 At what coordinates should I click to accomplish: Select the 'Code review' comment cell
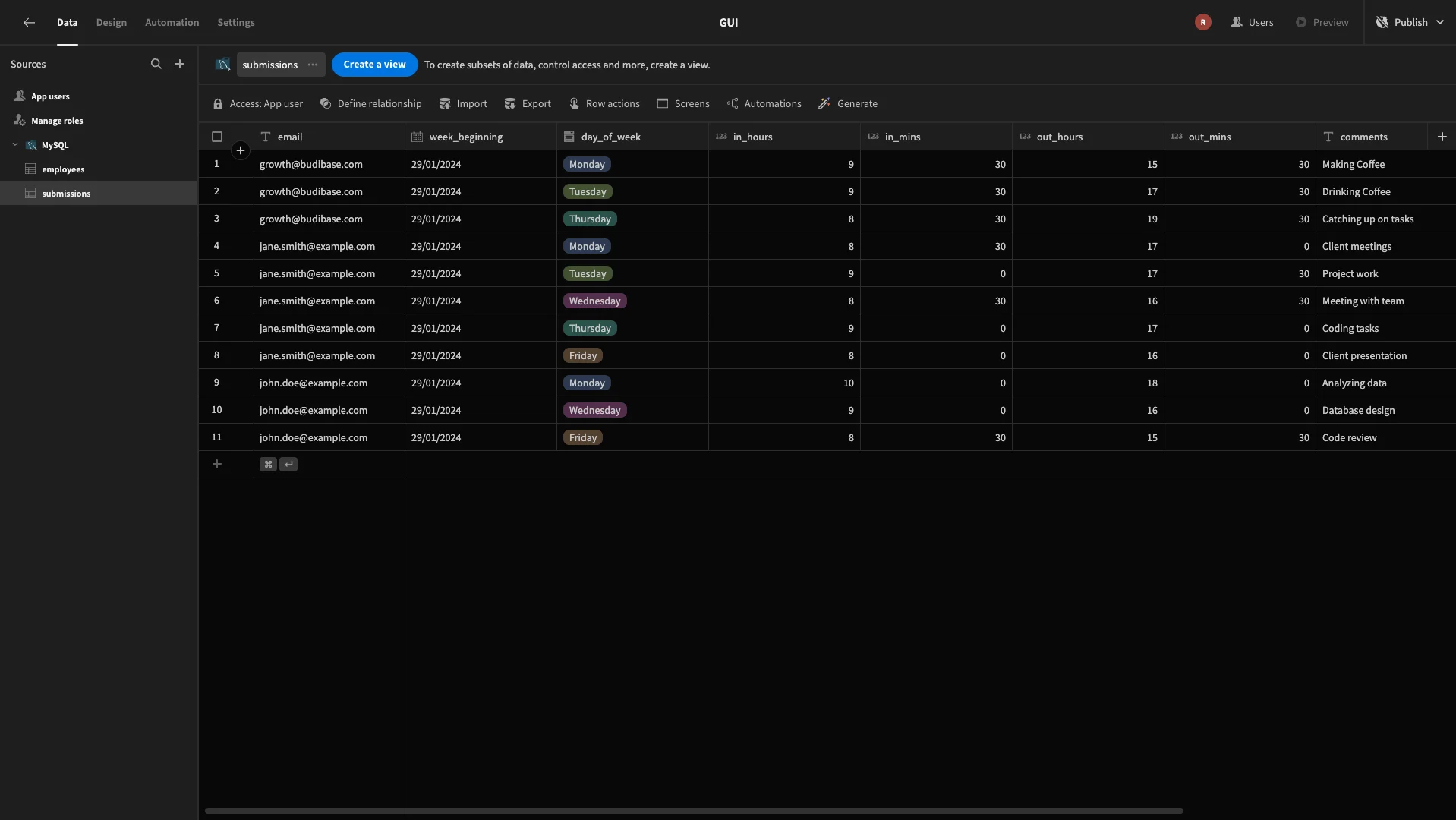coord(1385,437)
